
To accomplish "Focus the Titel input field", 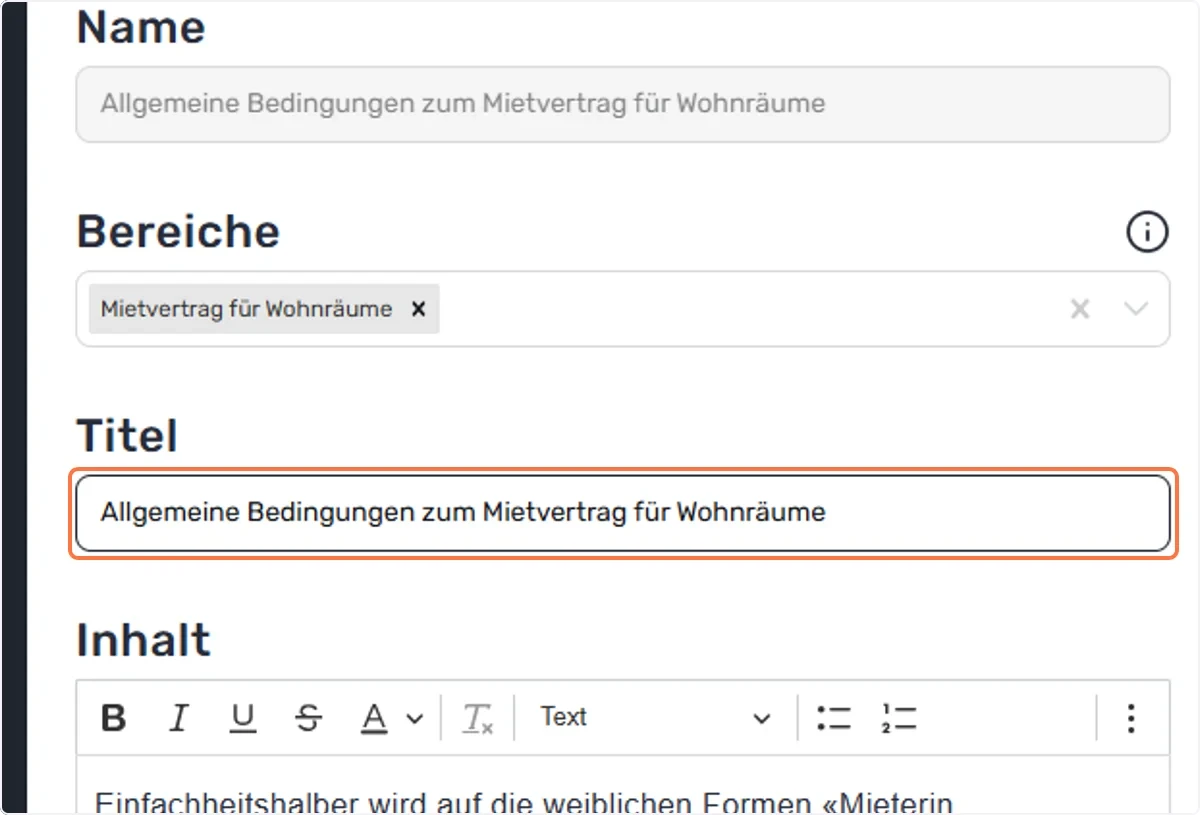I will [x=623, y=513].
